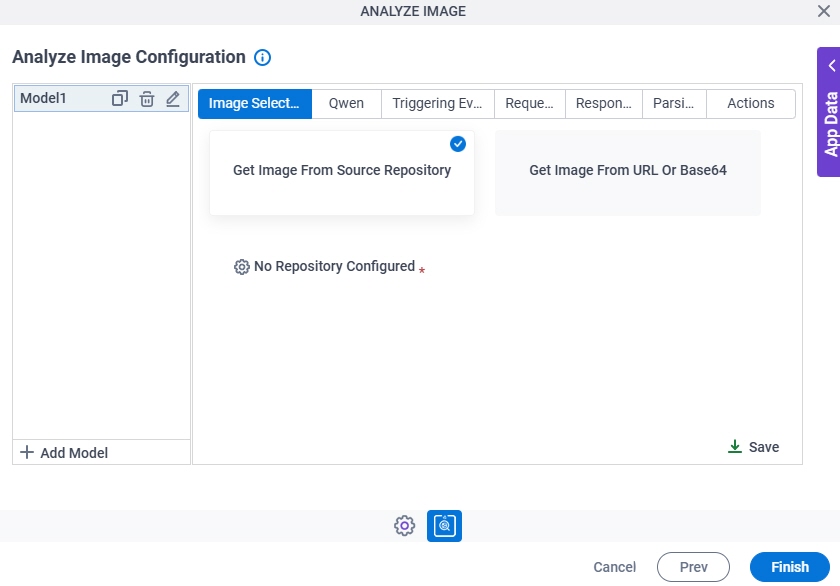Choose Get Image From Source Repository option
840x586 pixels.
point(342,173)
